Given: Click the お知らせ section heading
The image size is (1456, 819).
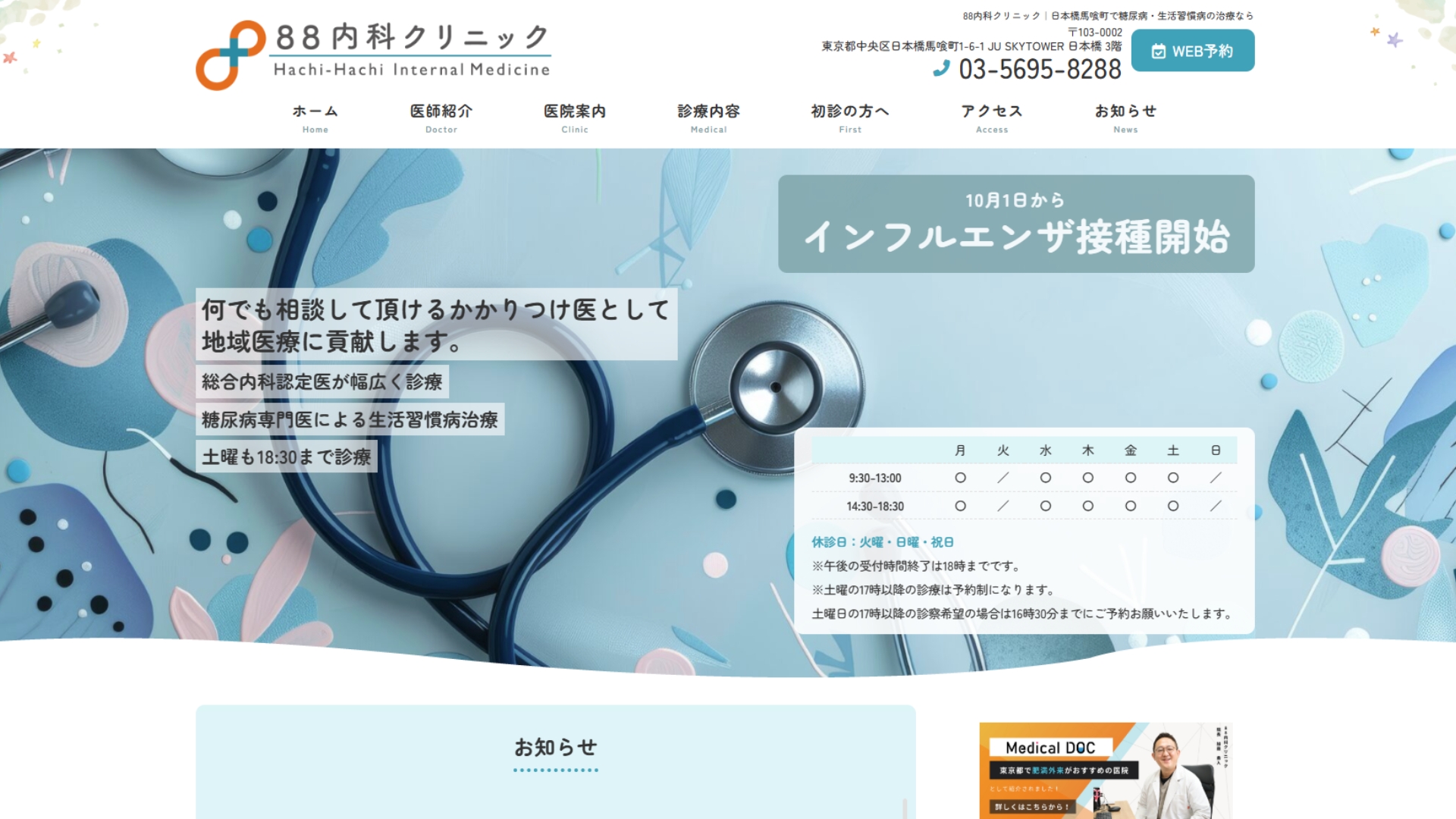Looking at the screenshot, I should 556,748.
